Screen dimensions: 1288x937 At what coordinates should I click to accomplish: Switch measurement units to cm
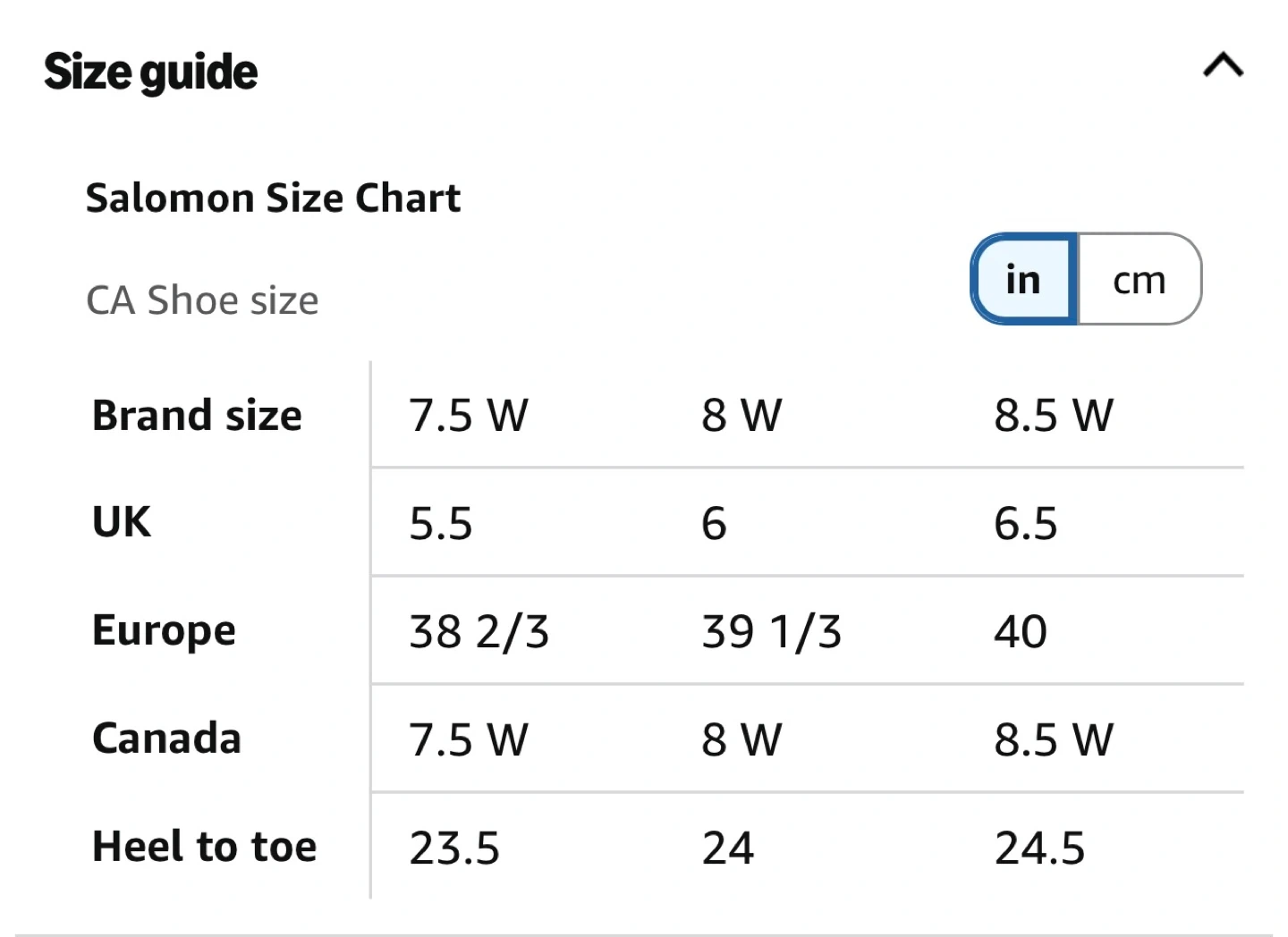pyautogui.click(x=1139, y=280)
